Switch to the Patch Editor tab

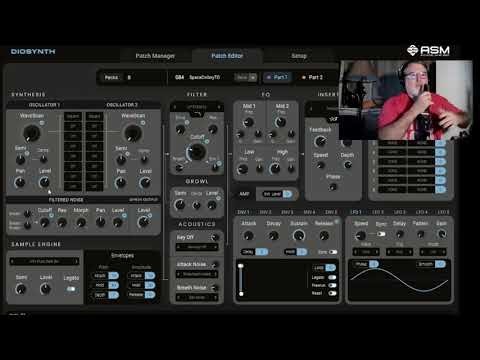pos(227,56)
